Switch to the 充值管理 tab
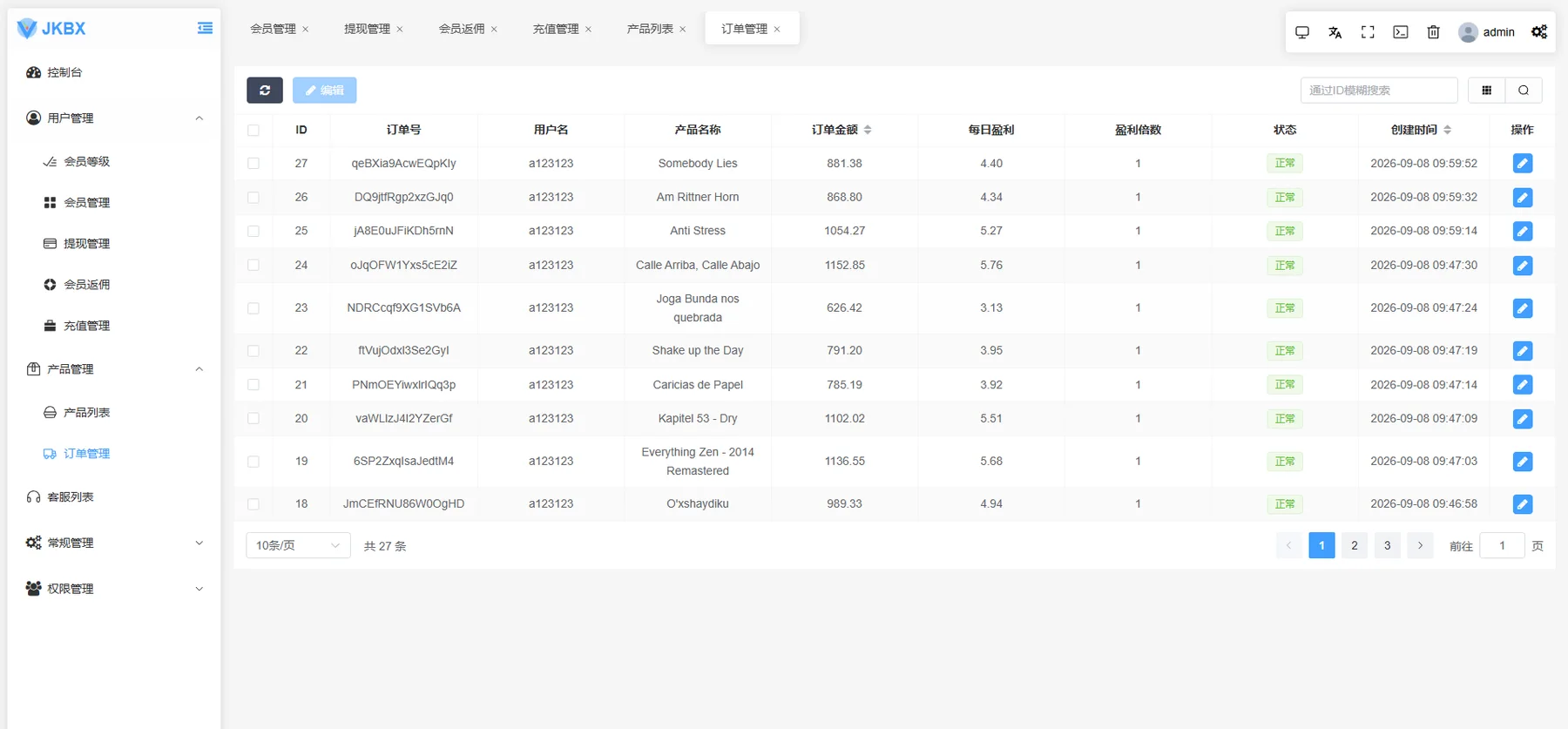 [556, 29]
